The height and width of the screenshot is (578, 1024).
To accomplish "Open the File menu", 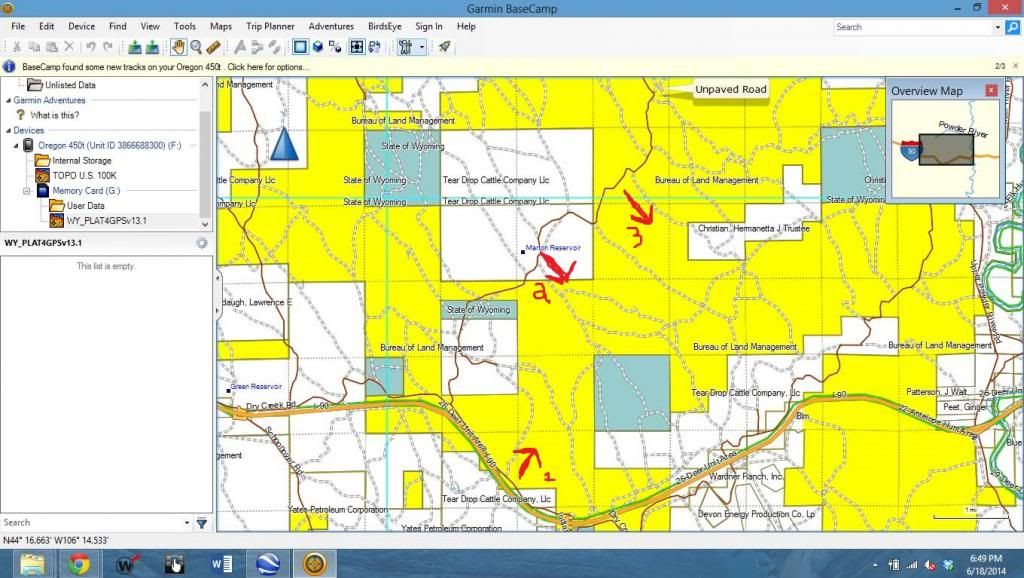I will pos(18,26).
